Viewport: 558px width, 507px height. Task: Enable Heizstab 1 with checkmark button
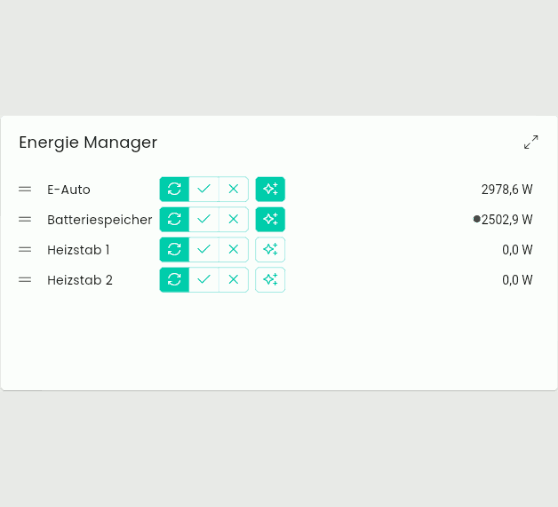(204, 249)
